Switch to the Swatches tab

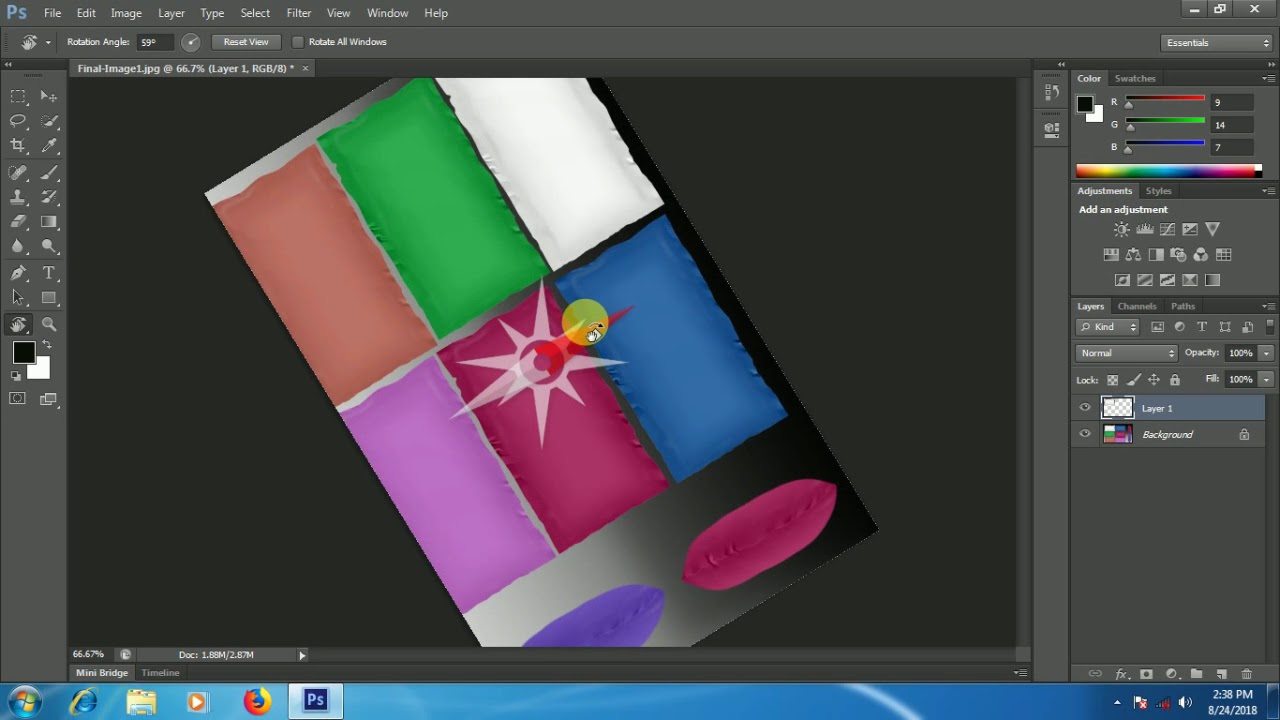click(x=1135, y=78)
